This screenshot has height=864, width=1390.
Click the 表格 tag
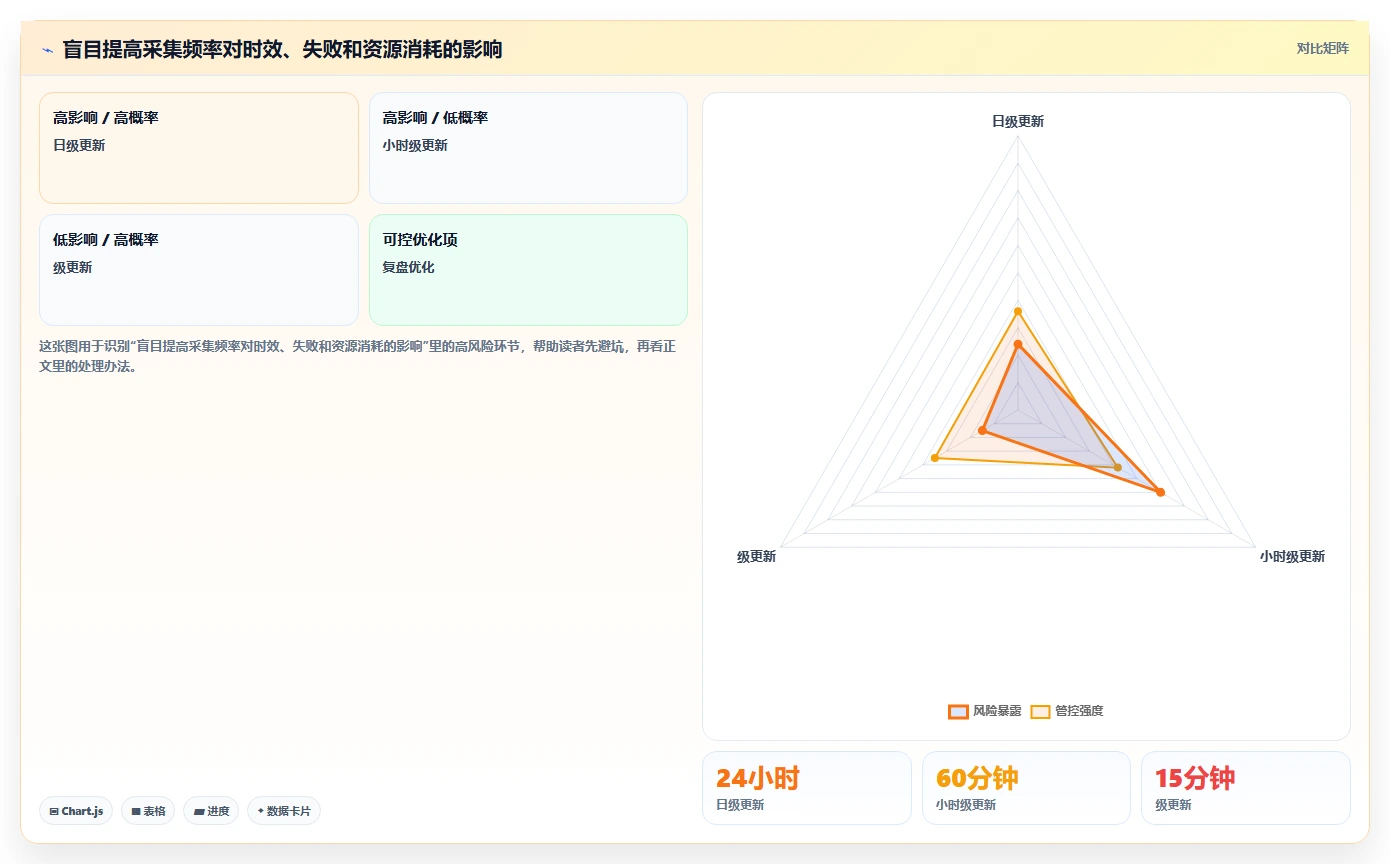pyautogui.click(x=148, y=811)
